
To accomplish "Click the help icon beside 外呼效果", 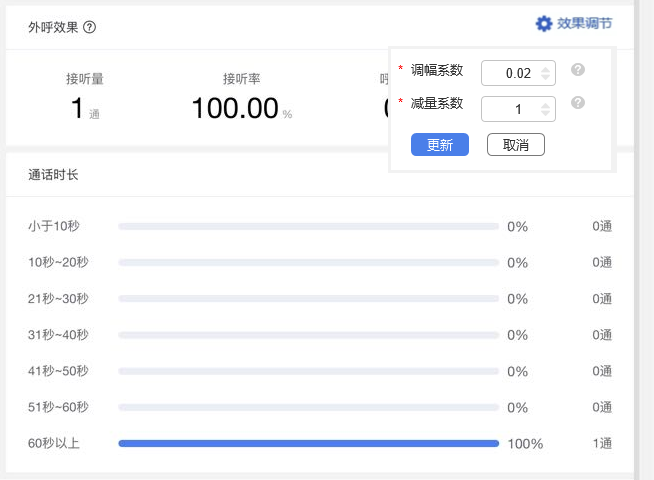I will (x=90, y=27).
